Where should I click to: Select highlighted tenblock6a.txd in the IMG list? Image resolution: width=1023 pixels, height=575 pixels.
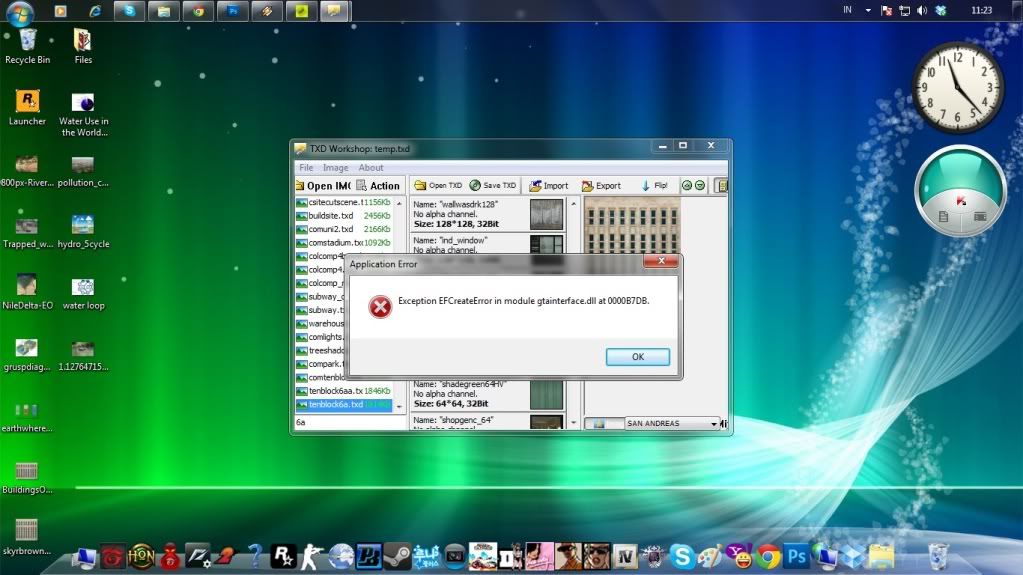(344, 405)
